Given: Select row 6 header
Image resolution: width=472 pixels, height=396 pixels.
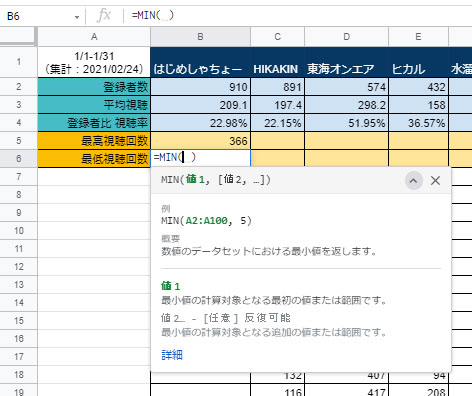Looking at the screenshot, I should [19, 159].
